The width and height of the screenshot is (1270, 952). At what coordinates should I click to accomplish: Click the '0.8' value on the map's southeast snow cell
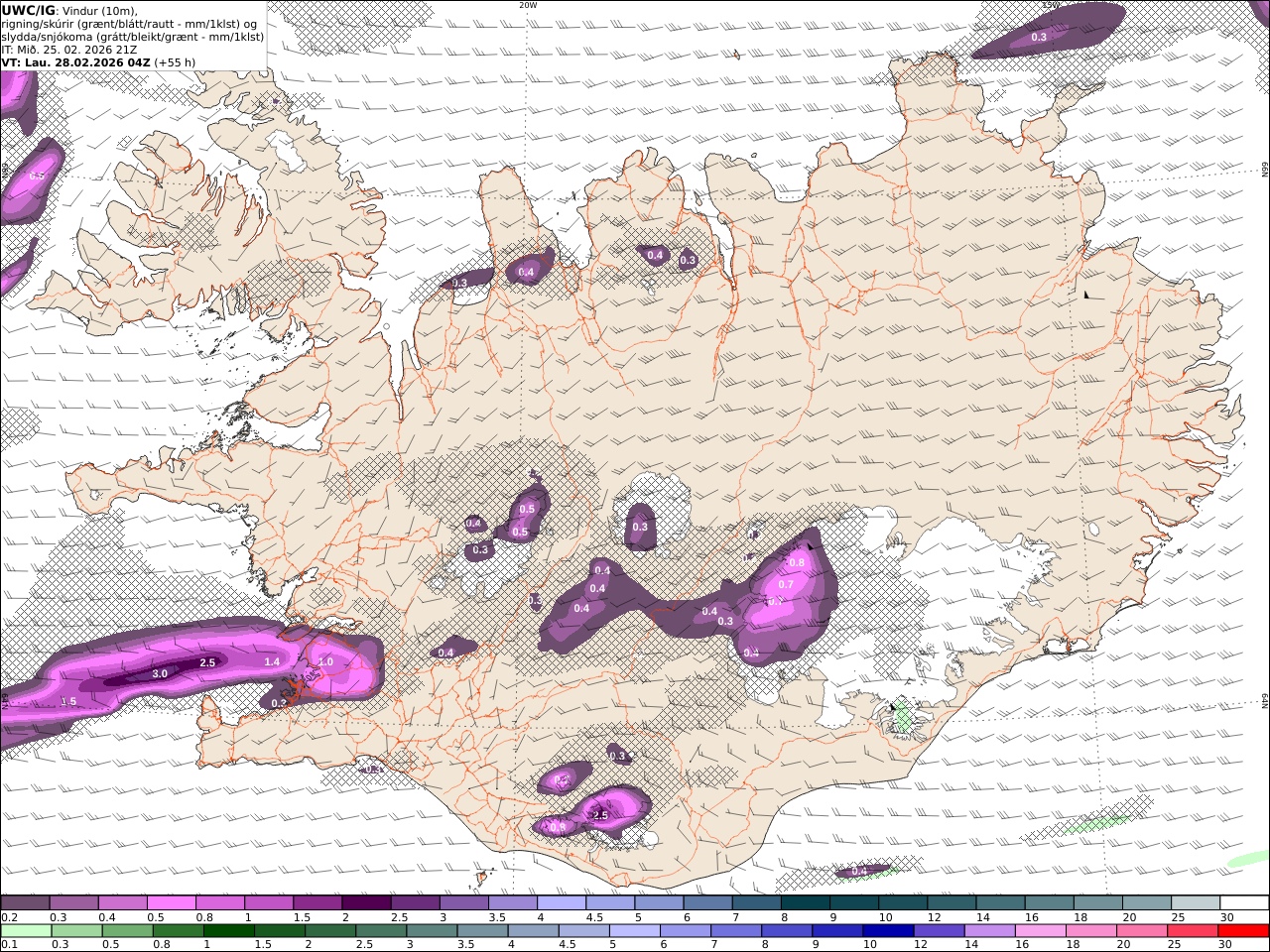[x=797, y=562]
